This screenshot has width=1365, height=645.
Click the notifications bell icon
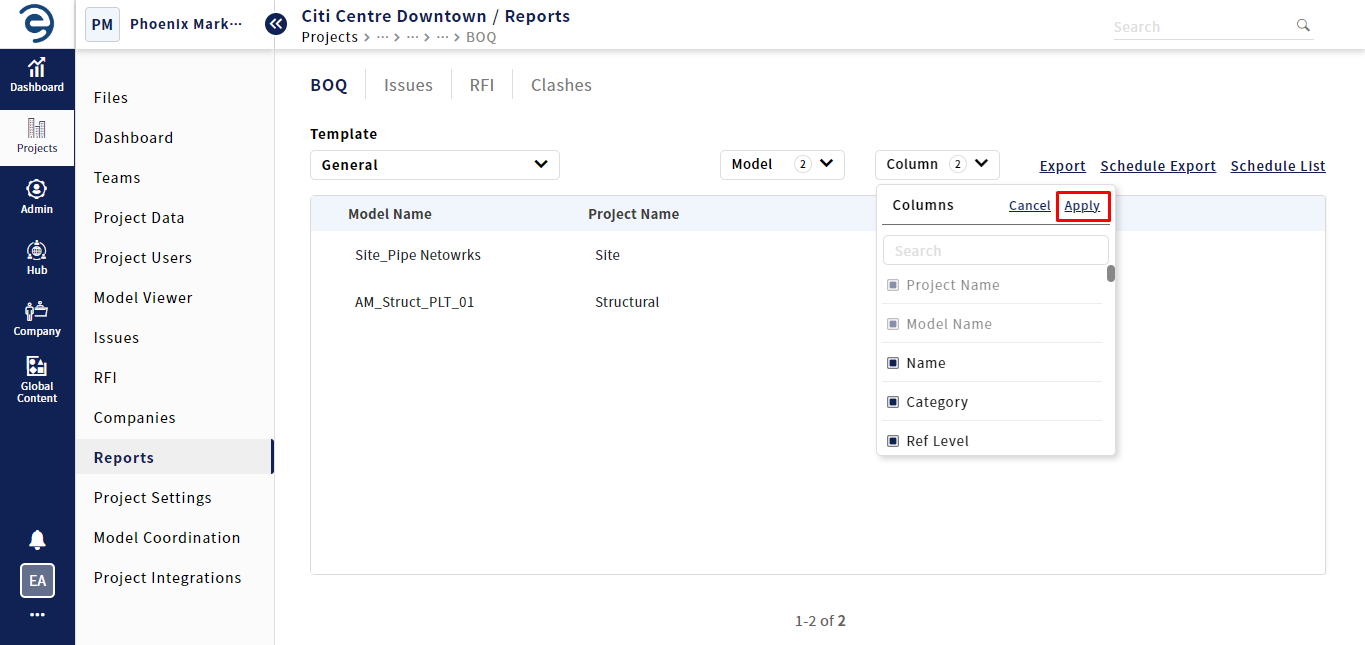(37, 540)
